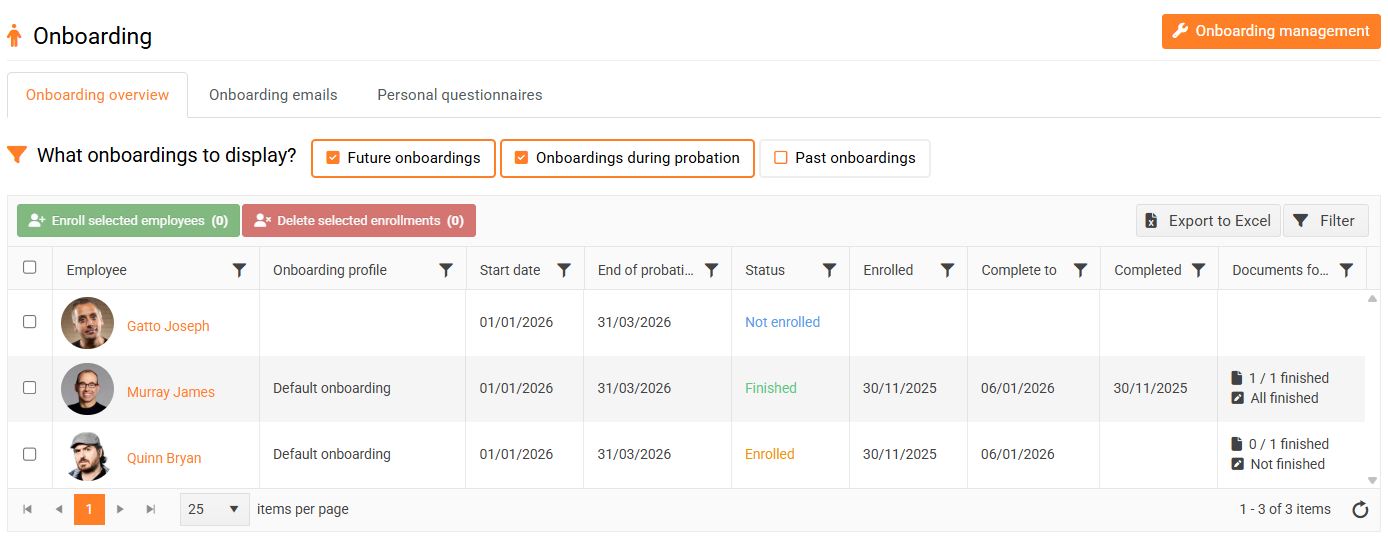Click the Enrolled column filter icon
The width and height of the screenshot is (1388, 538).
[x=947, y=270]
